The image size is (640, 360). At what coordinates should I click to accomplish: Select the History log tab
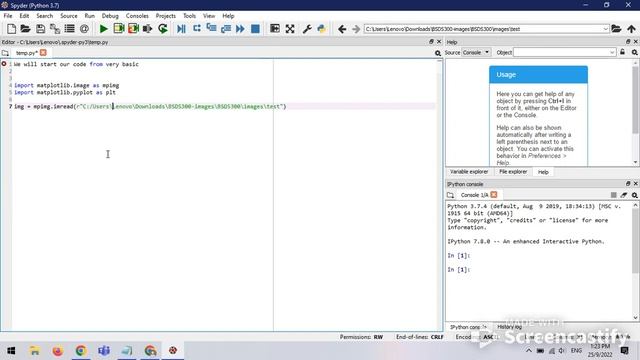coord(509,327)
